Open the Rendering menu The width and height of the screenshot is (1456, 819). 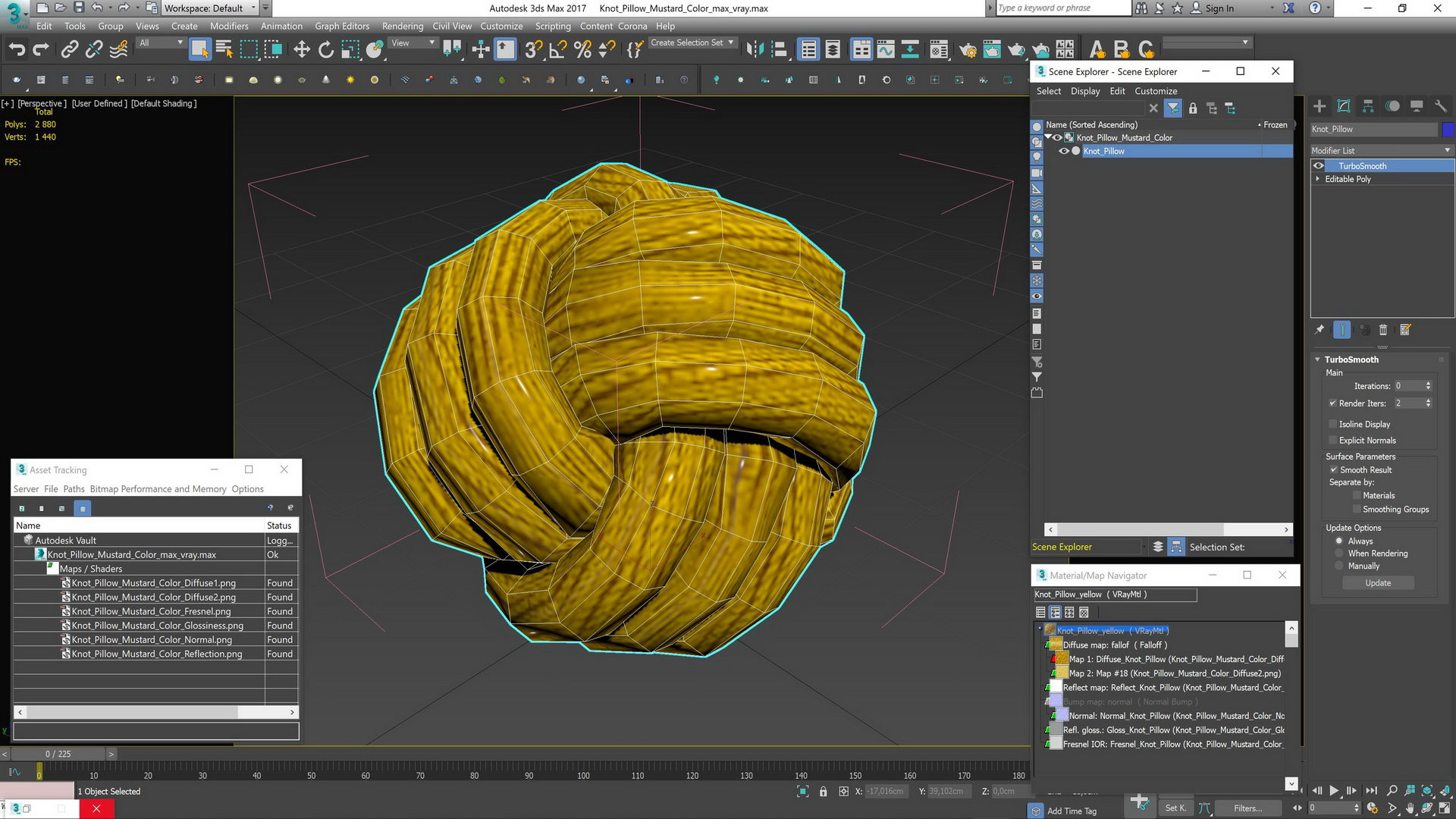[x=403, y=26]
